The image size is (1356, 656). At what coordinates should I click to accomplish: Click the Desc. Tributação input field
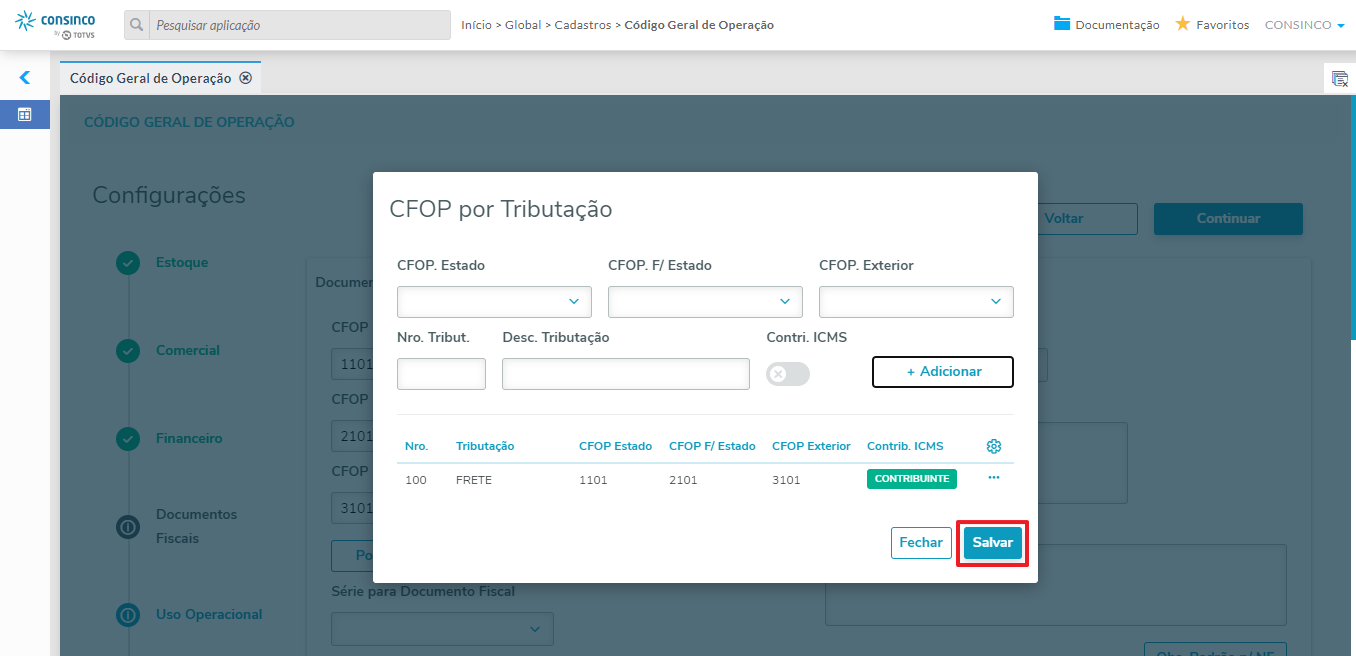pos(626,374)
